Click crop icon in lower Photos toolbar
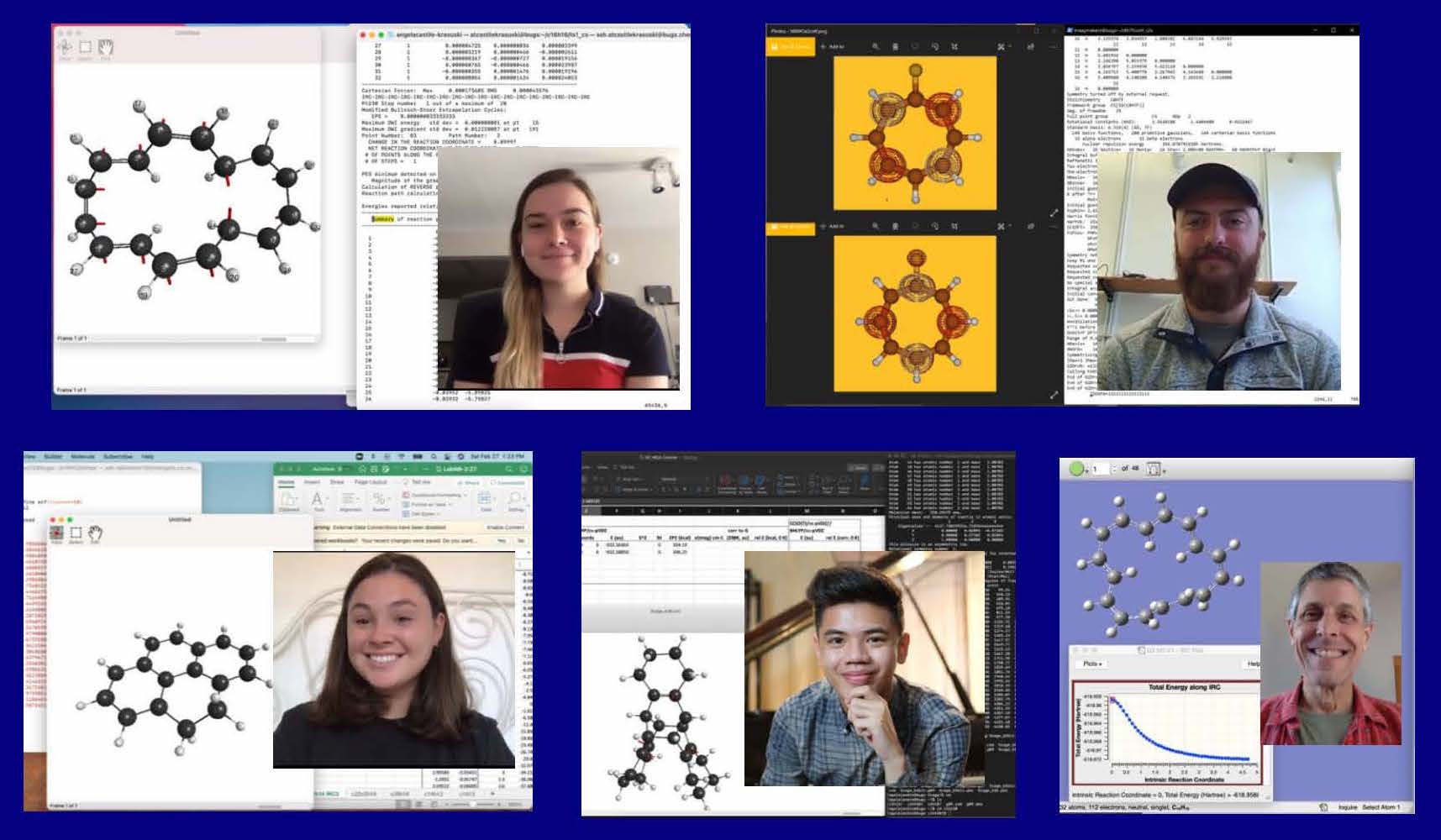This screenshot has height=840, width=1441. (x=955, y=226)
